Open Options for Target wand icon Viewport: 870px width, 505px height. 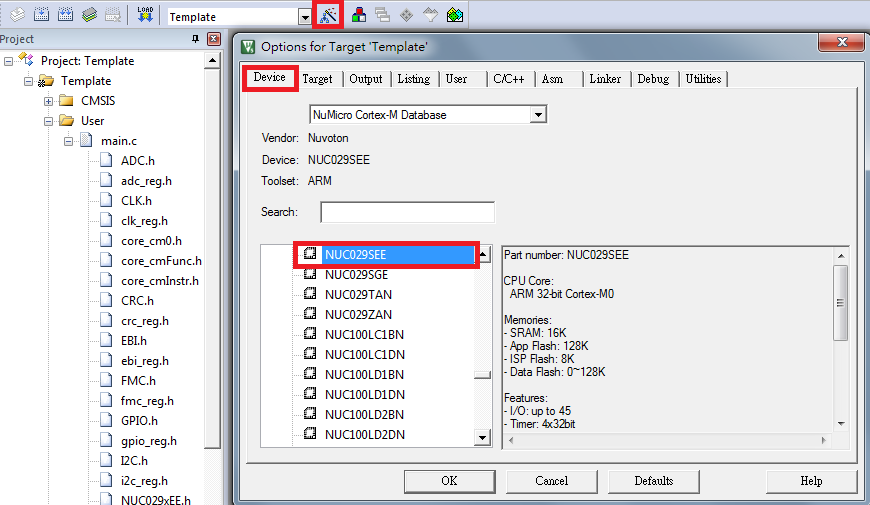(327, 16)
